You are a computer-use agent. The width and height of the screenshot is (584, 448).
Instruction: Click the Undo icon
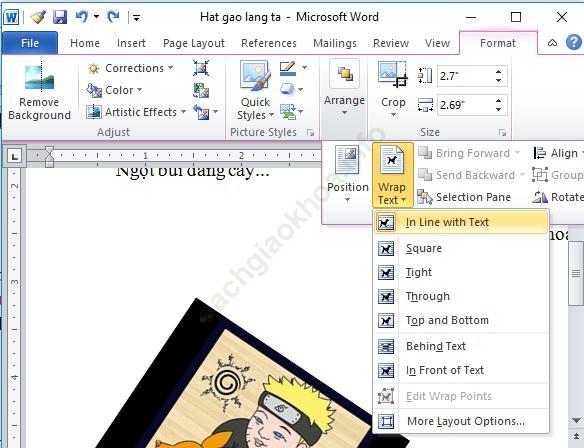point(82,16)
